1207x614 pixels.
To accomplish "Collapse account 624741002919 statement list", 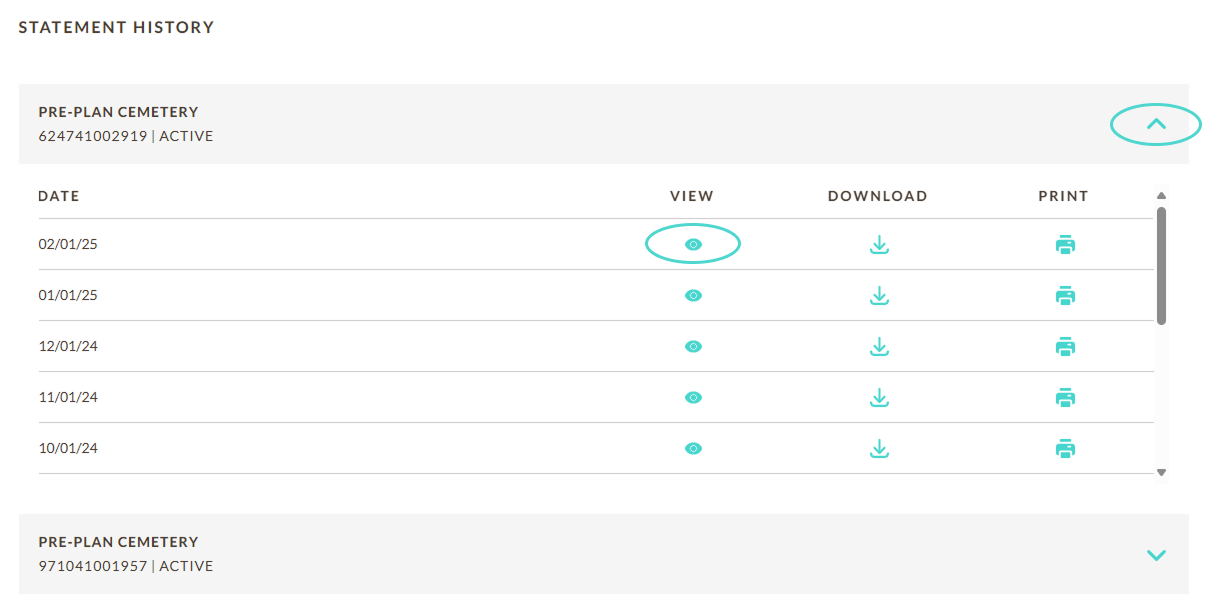I will [1156, 124].
